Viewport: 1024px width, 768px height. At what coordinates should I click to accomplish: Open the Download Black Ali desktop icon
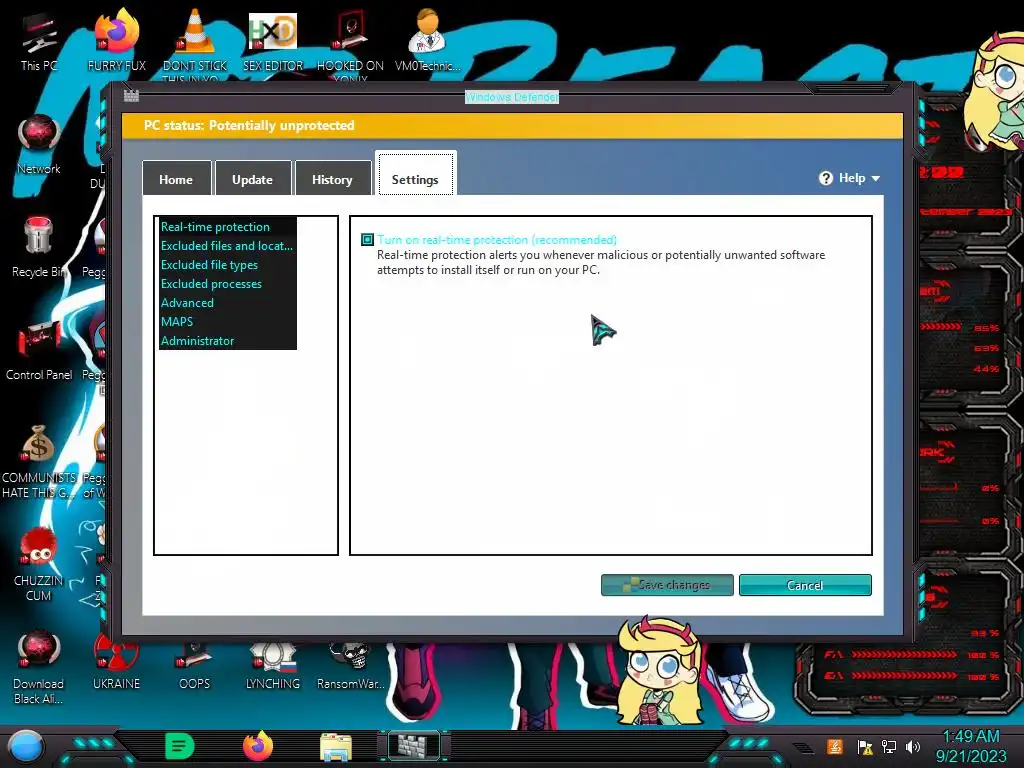click(39, 667)
